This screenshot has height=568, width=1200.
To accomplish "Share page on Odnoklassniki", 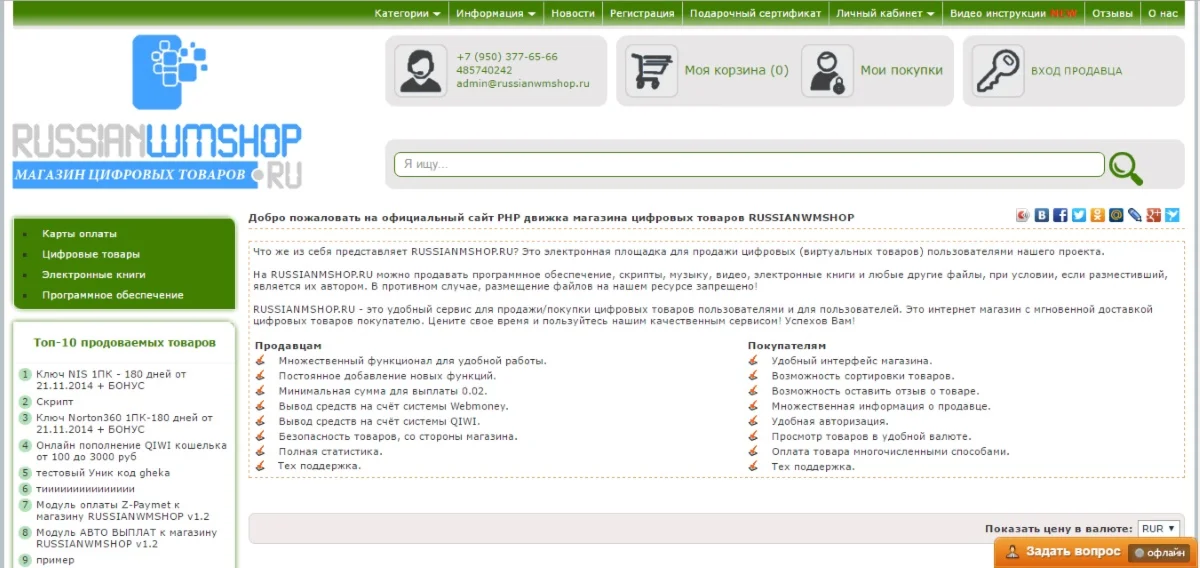I will tap(1098, 215).
